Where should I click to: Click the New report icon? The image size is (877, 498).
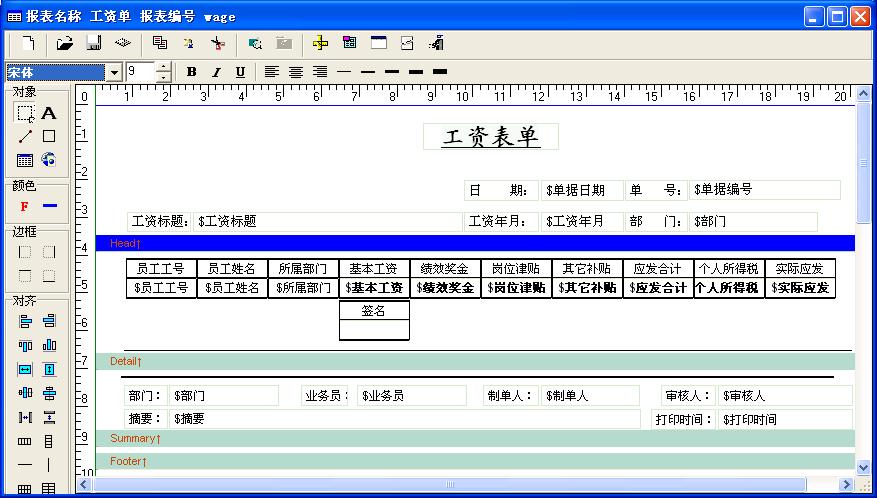(29, 43)
